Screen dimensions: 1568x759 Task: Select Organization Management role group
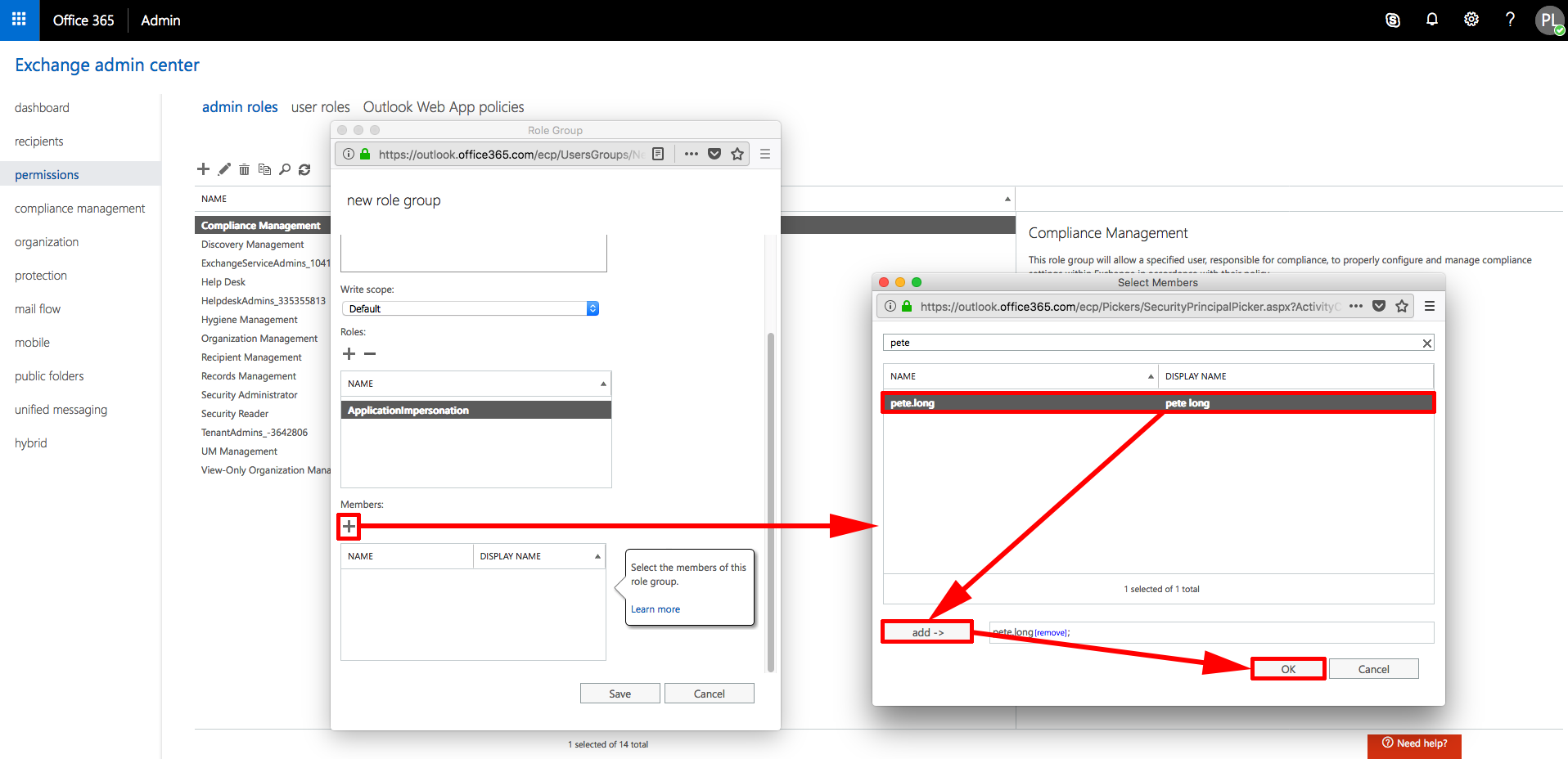pos(259,339)
